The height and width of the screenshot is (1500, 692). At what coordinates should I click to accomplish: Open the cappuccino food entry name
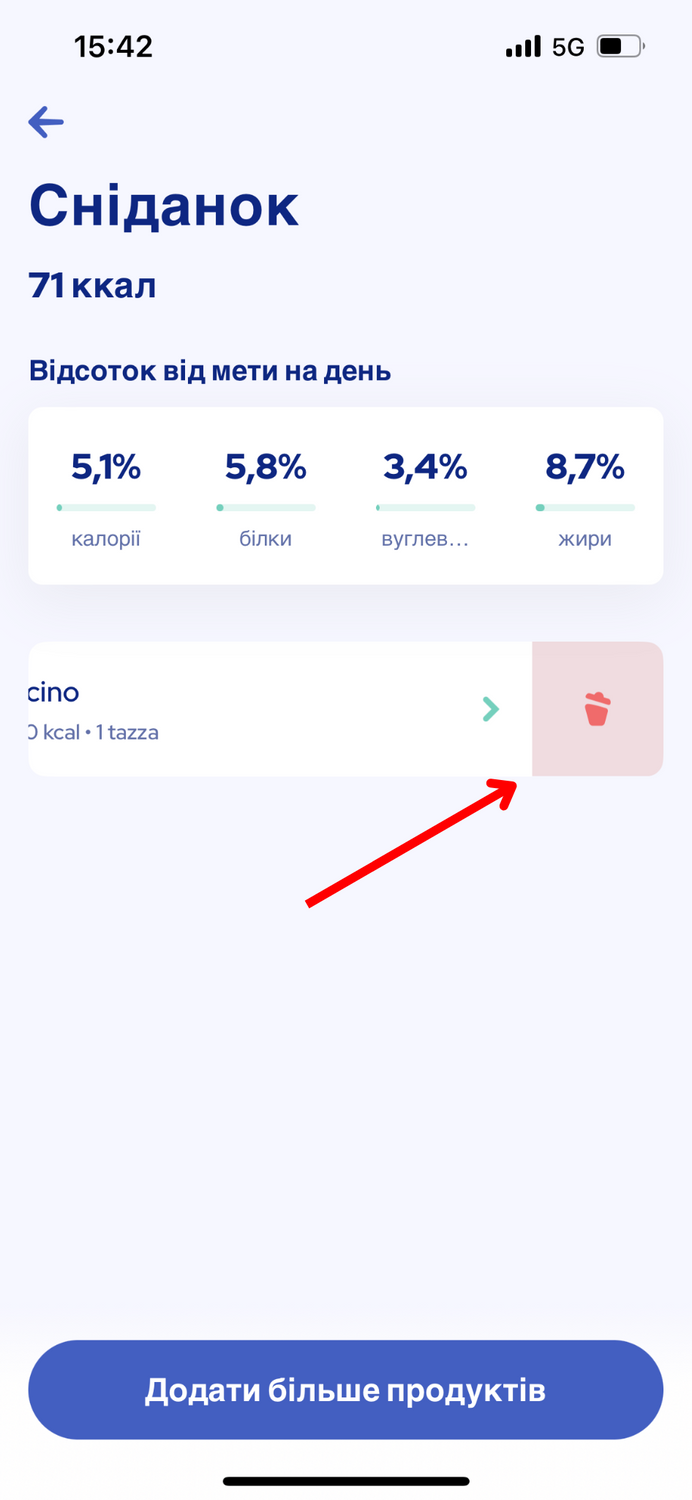pyautogui.click(x=54, y=692)
